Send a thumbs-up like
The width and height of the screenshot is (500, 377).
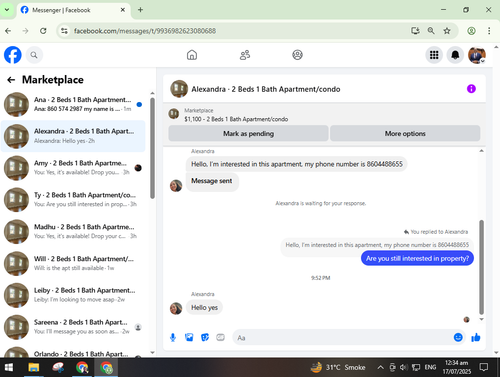pos(476,337)
